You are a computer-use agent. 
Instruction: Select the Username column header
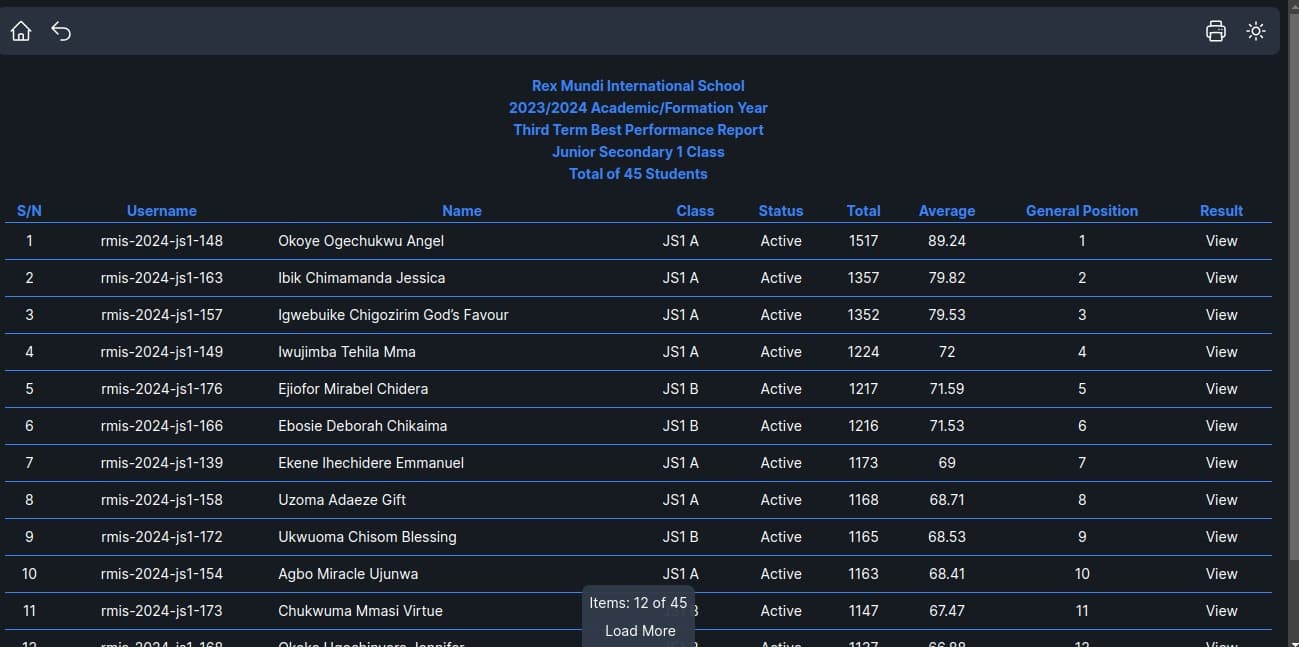tap(162, 211)
